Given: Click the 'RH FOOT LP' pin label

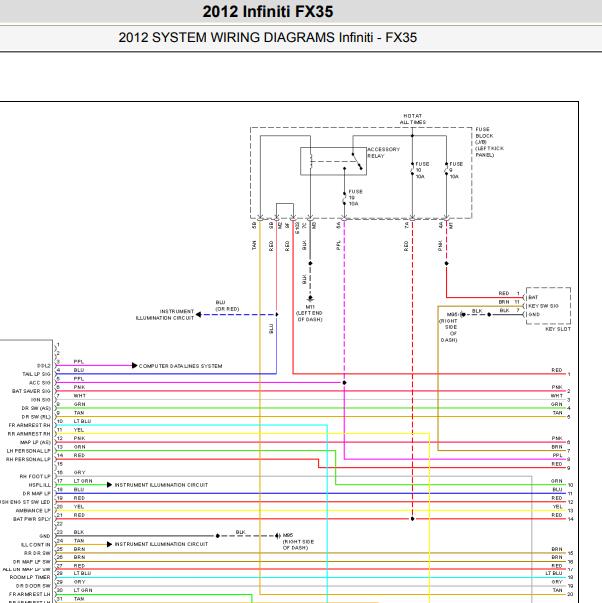Looking at the screenshot, I should coord(35,476).
